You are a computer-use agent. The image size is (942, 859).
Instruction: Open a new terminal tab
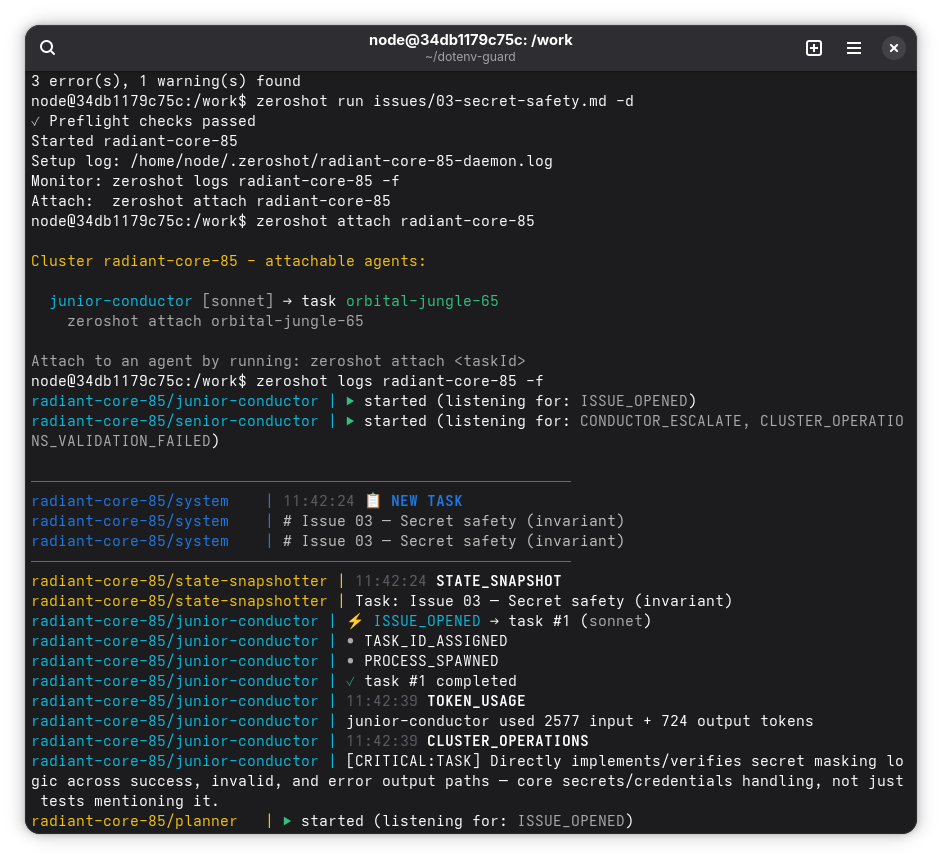(813, 47)
